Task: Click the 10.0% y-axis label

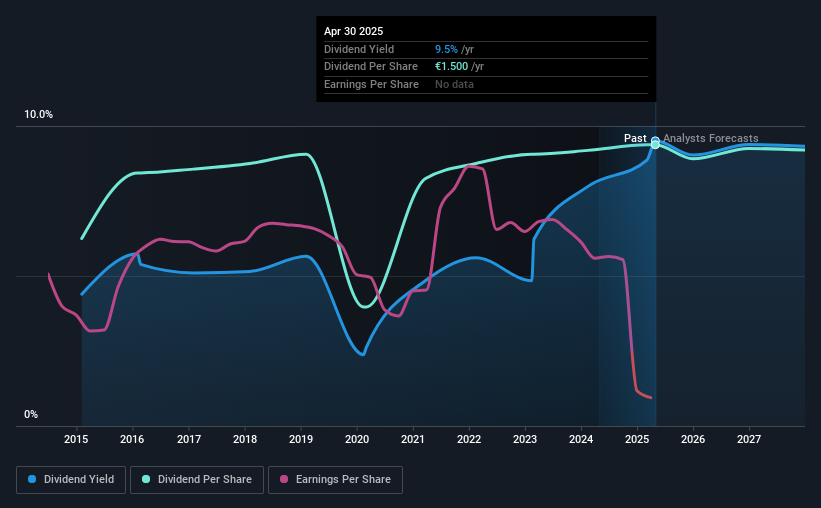Action: click(38, 115)
